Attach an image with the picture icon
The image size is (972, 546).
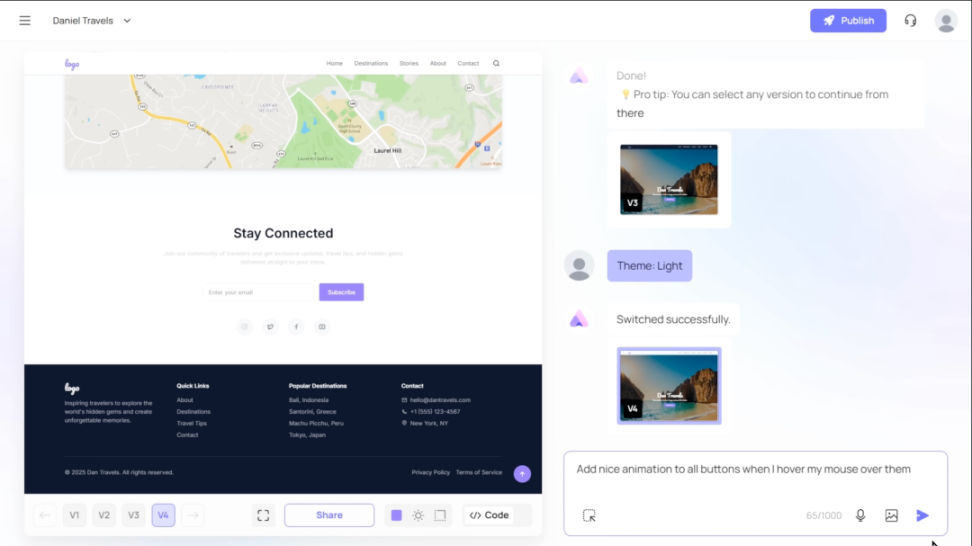coord(891,515)
